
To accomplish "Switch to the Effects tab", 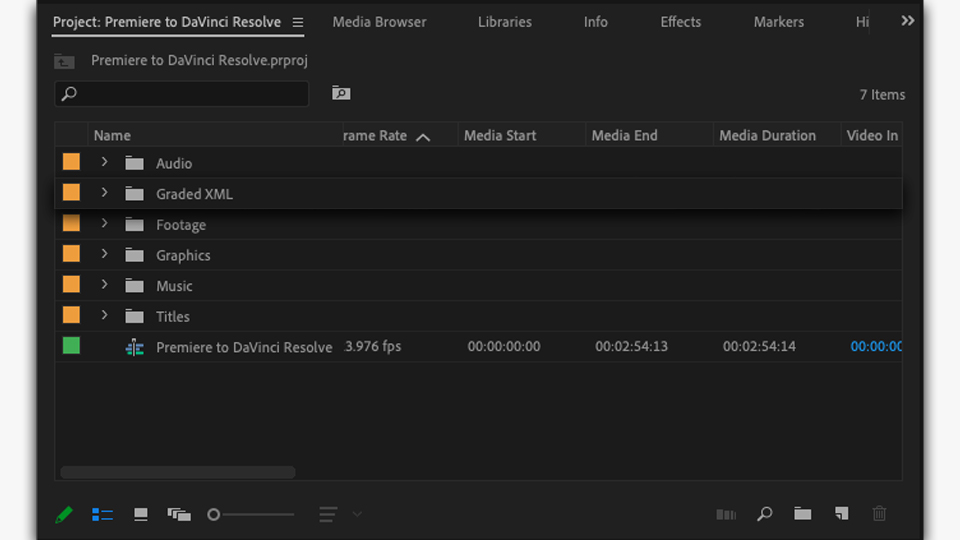I will click(680, 22).
